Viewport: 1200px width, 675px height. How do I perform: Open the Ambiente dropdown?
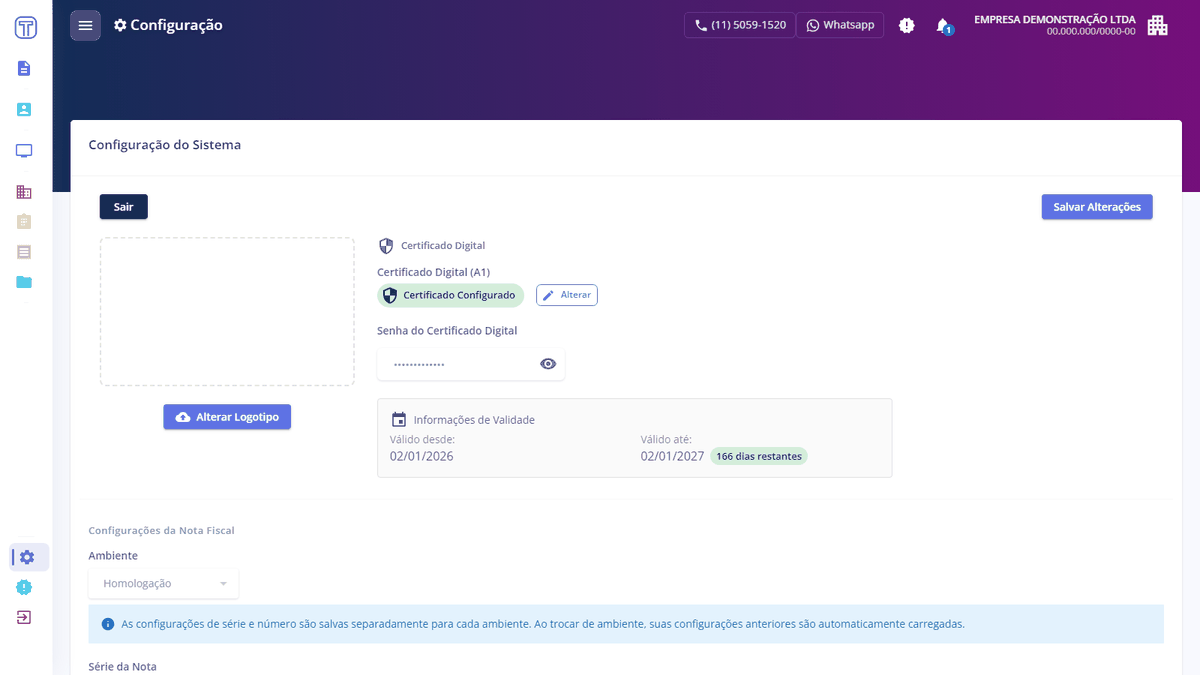coord(164,583)
